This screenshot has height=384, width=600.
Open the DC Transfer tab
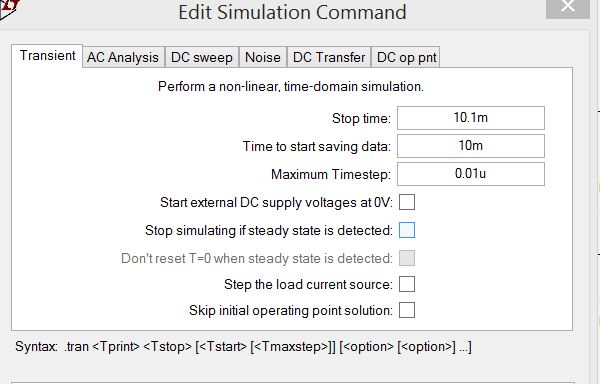click(329, 57)
